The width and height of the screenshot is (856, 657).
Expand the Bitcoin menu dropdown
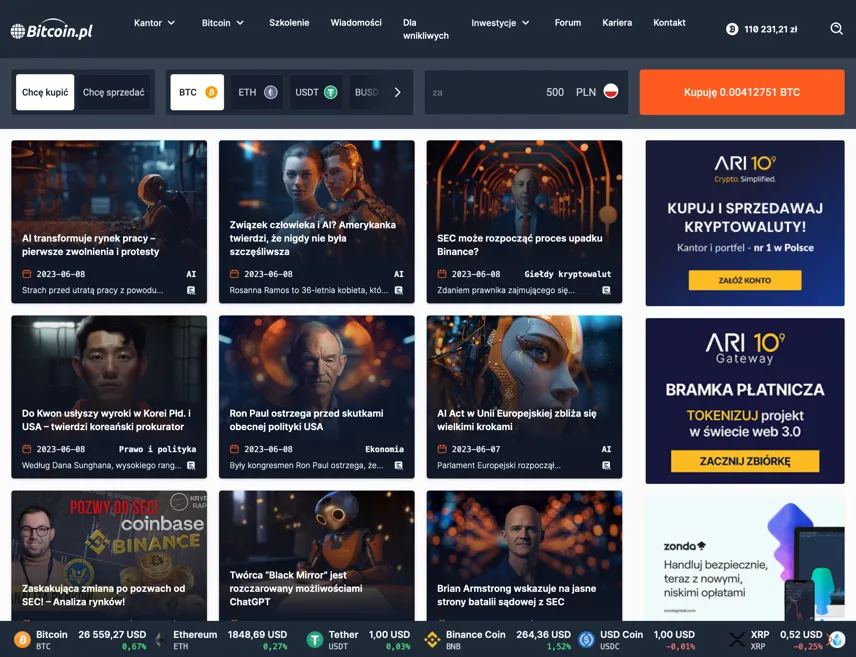coord(223,23)
